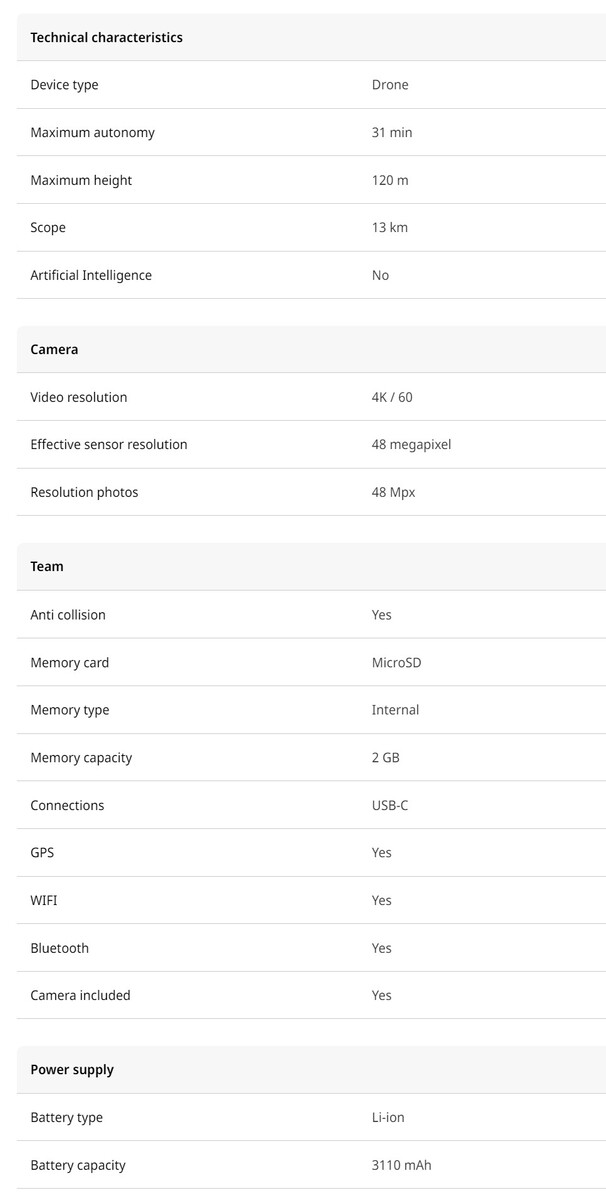Click the Bluetooth row label
The image size is (606, 1200).
59,948
